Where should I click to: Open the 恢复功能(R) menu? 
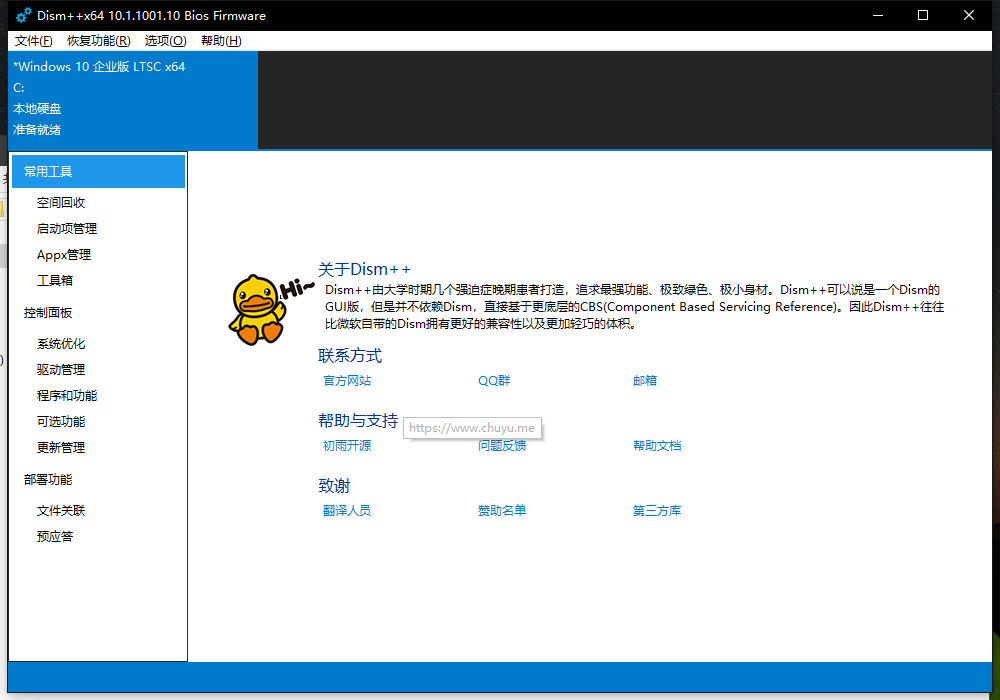coord(99,41)
